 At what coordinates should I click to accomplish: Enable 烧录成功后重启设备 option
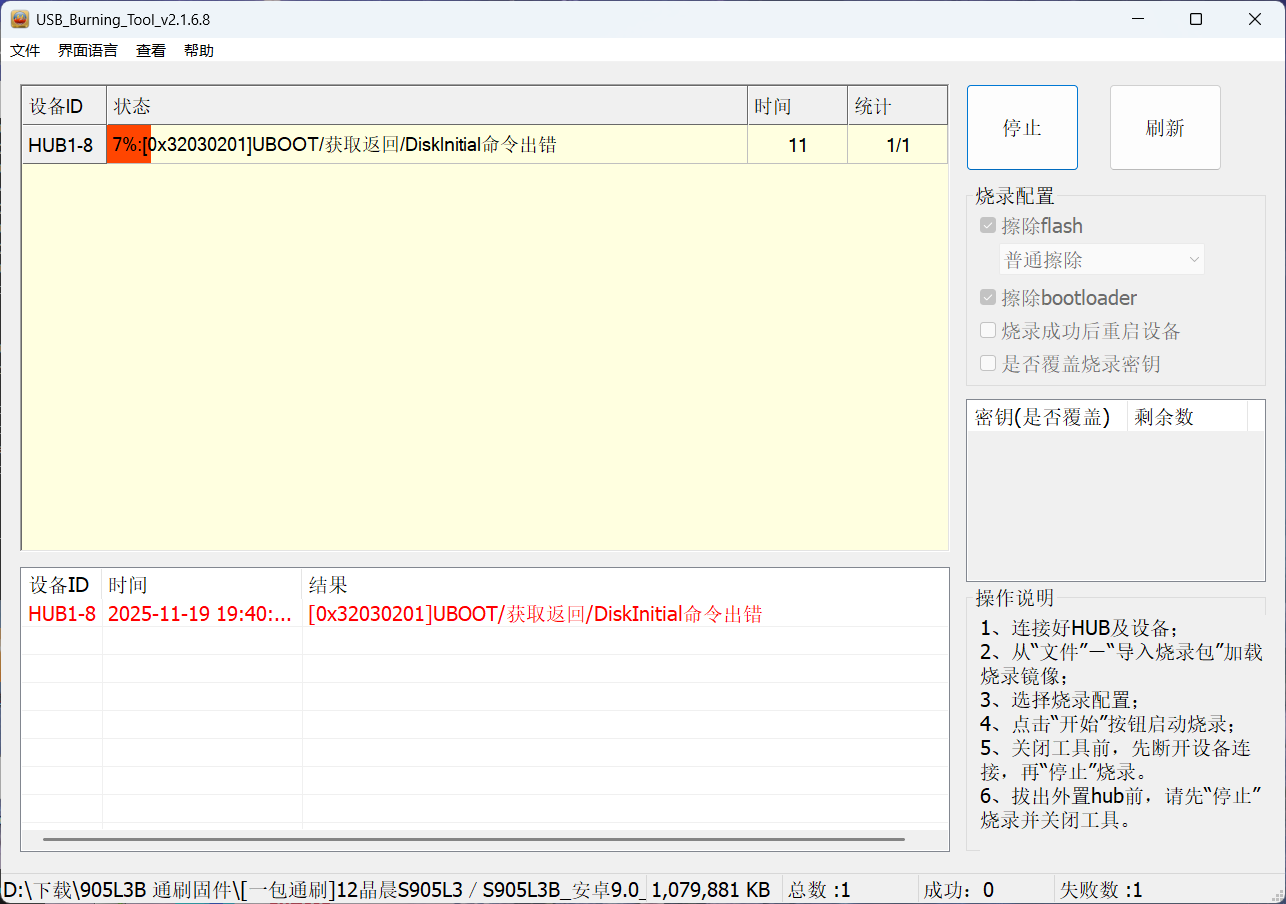coord(988,331)
